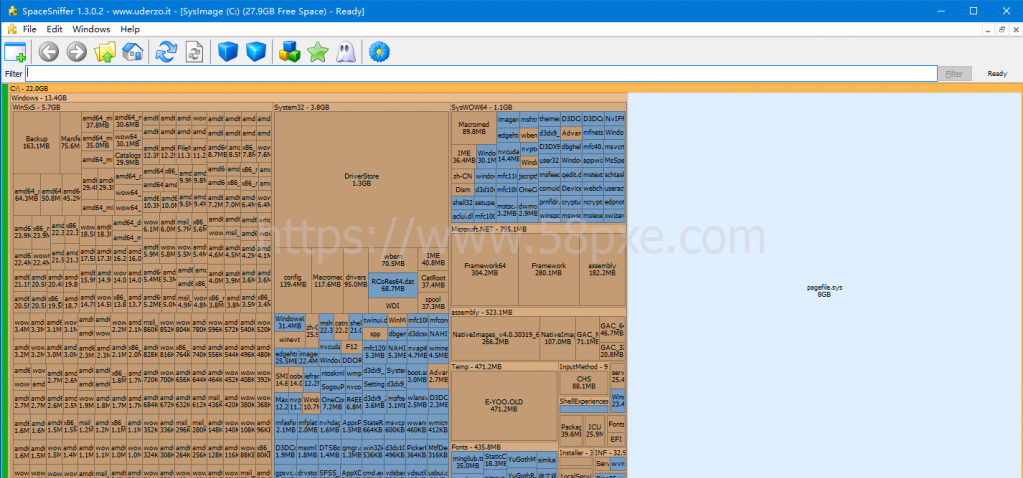Select the RCoRes64.dat file block

pyautogui.click(x=393, y=284)
